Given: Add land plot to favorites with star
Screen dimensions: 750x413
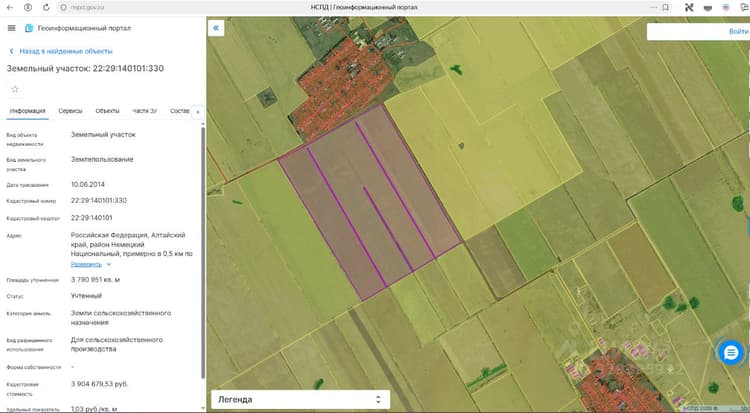Looking at the screenshot, I should click(x=15, y=89).
